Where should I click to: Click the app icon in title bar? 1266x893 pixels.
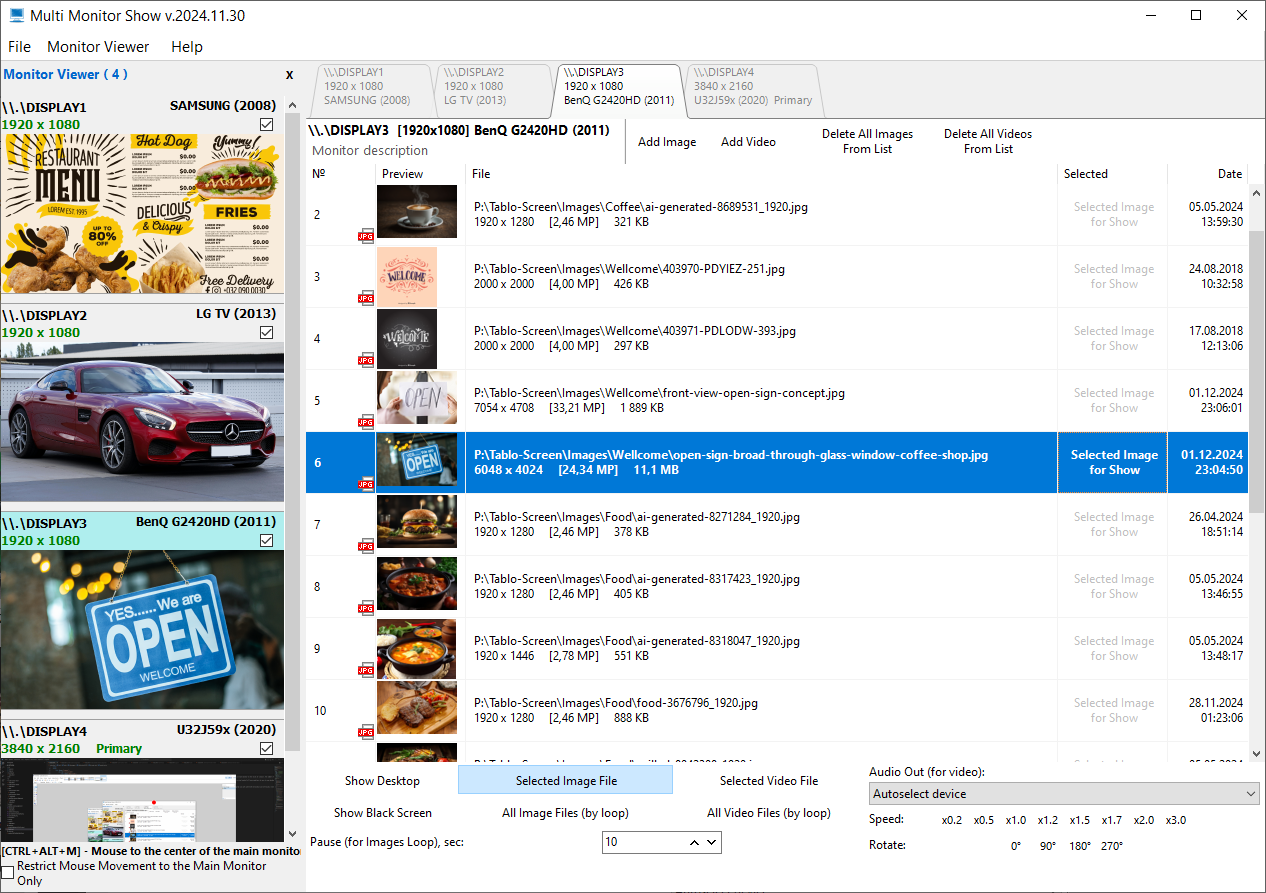click(16, 16)
